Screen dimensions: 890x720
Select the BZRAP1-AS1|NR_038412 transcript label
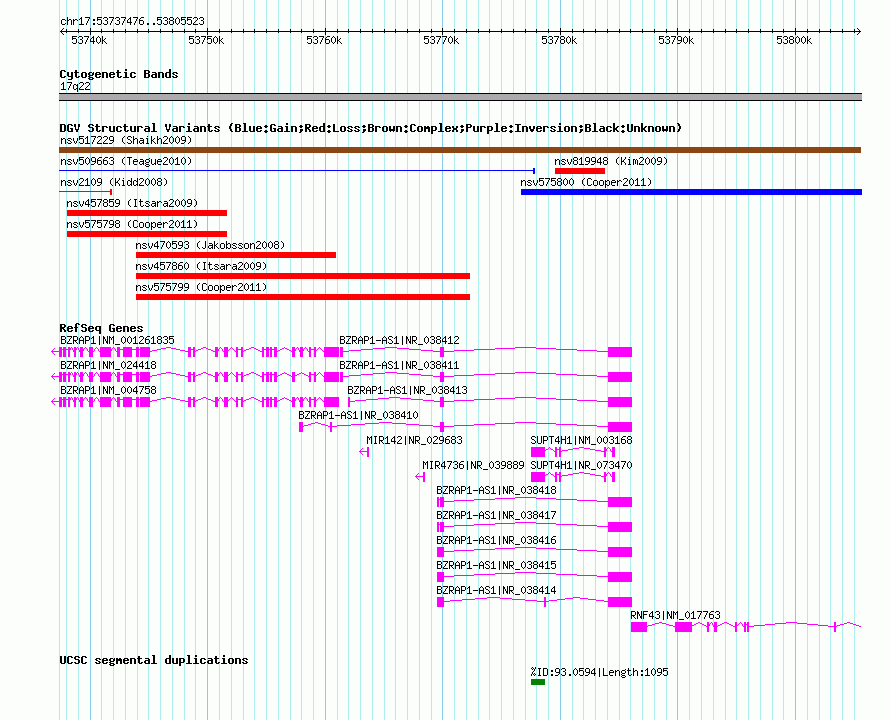click(399, 340)
